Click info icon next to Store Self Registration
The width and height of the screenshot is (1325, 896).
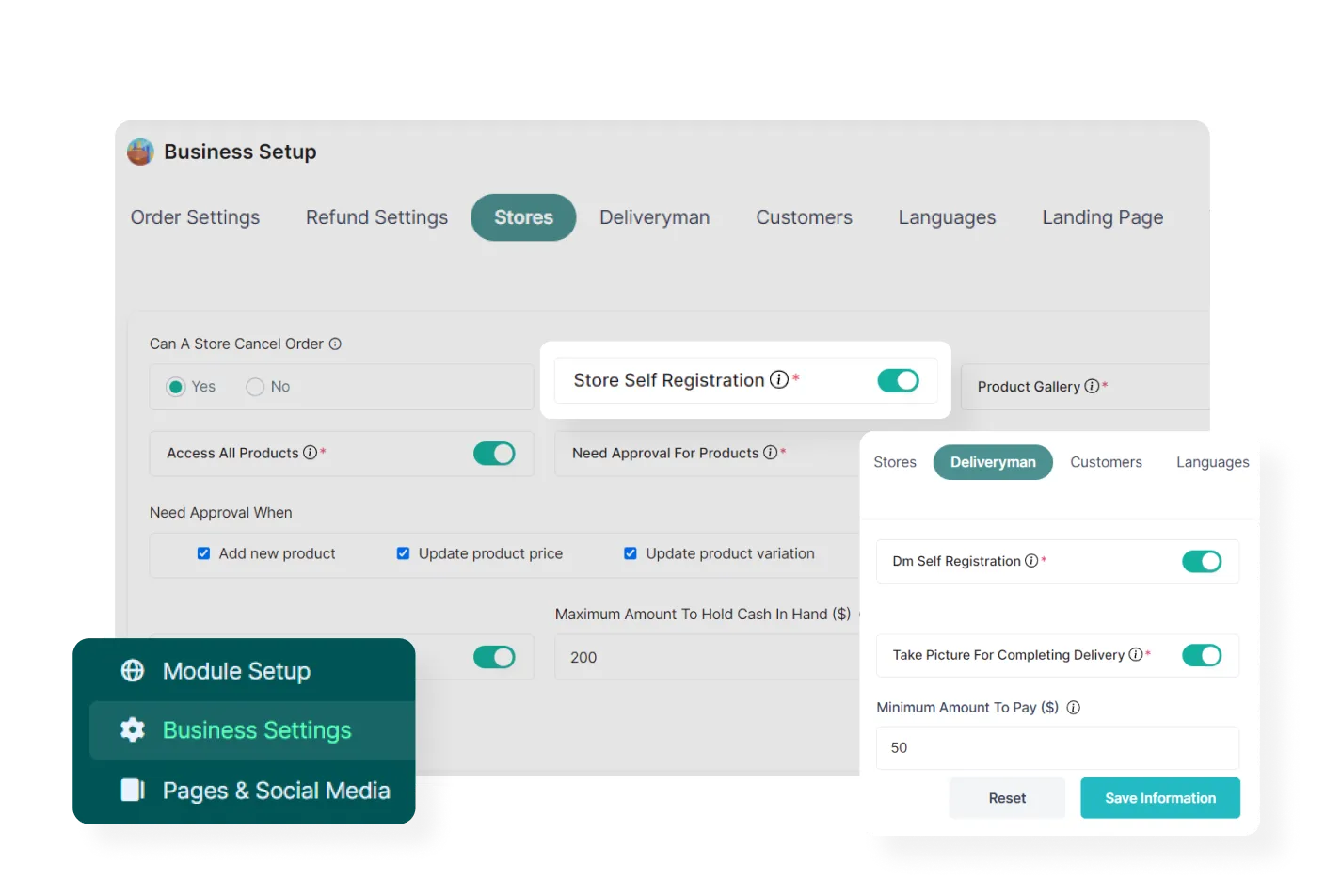pos(778,379)
